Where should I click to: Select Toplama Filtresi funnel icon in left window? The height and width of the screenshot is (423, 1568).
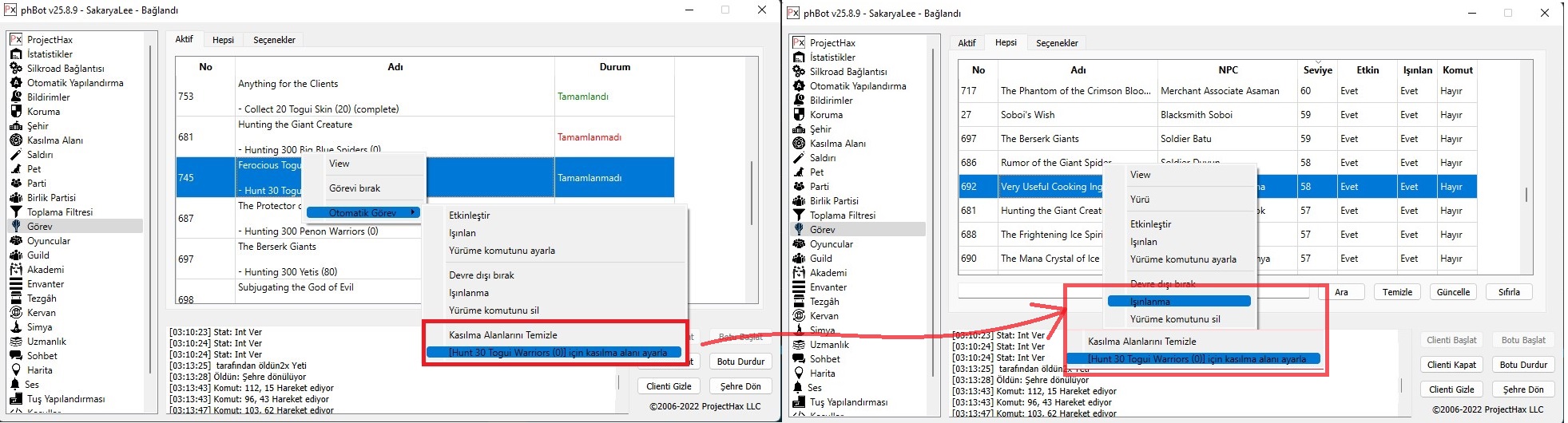click(x=16, y=212)
